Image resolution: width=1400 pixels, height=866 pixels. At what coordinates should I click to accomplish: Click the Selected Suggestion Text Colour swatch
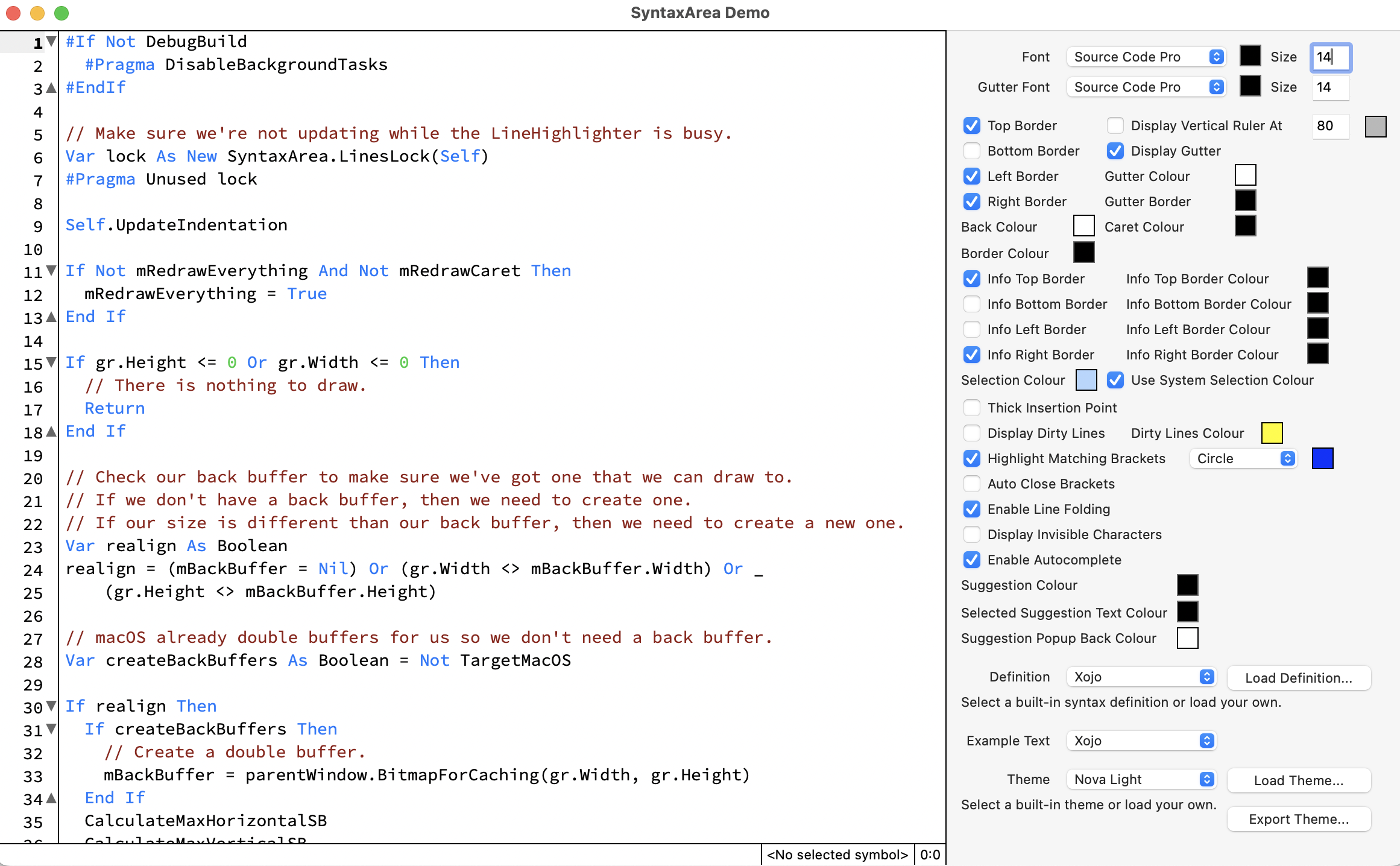pyautogui.click(x=1187, y=612)
